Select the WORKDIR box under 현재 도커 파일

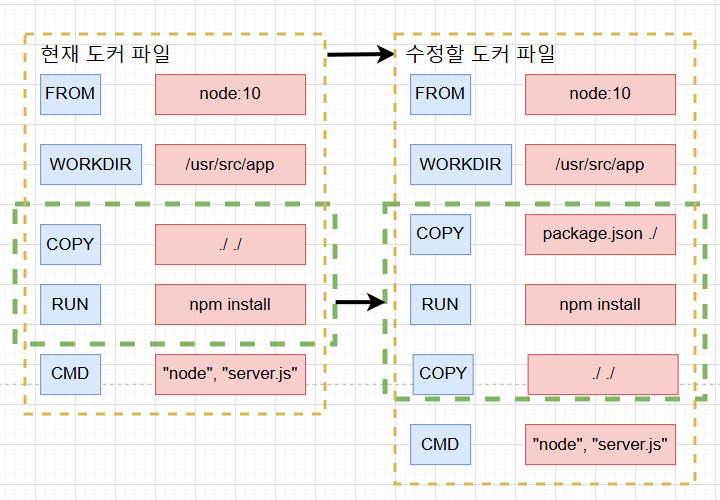pos(90,164)
